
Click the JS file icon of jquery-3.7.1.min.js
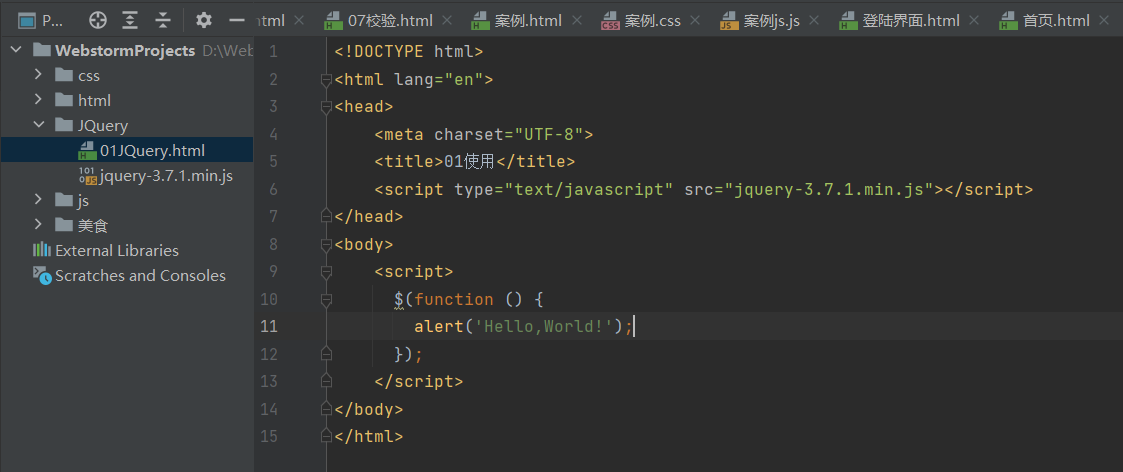click(x=87, y=175)
